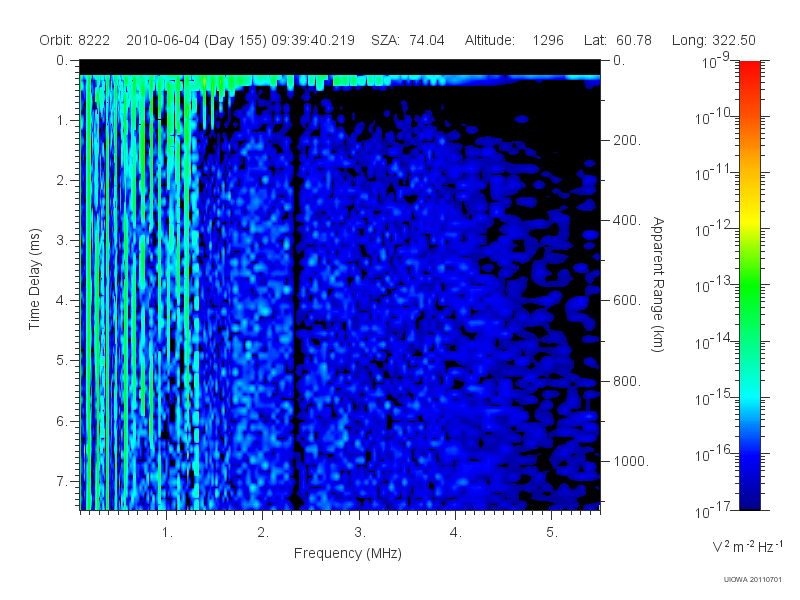Click apparent range tick label '1000.'
Screen dimensions: 800x600
pyautogui.click(x=631, y=461)
